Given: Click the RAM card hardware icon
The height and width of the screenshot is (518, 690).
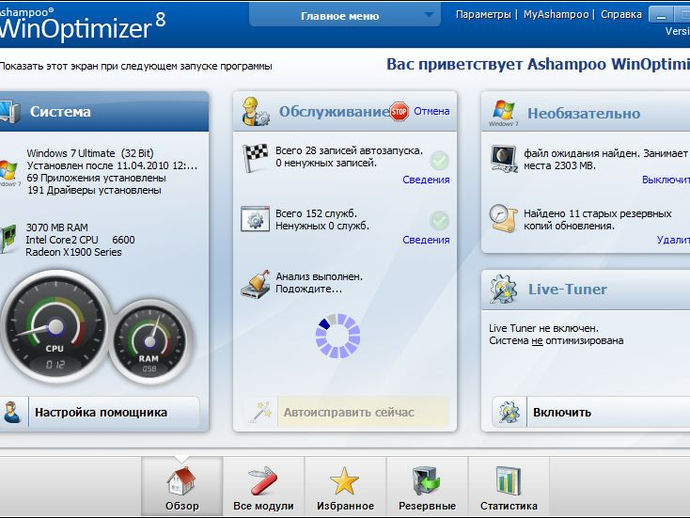Looking at the screenshot, I should point(8,239).
